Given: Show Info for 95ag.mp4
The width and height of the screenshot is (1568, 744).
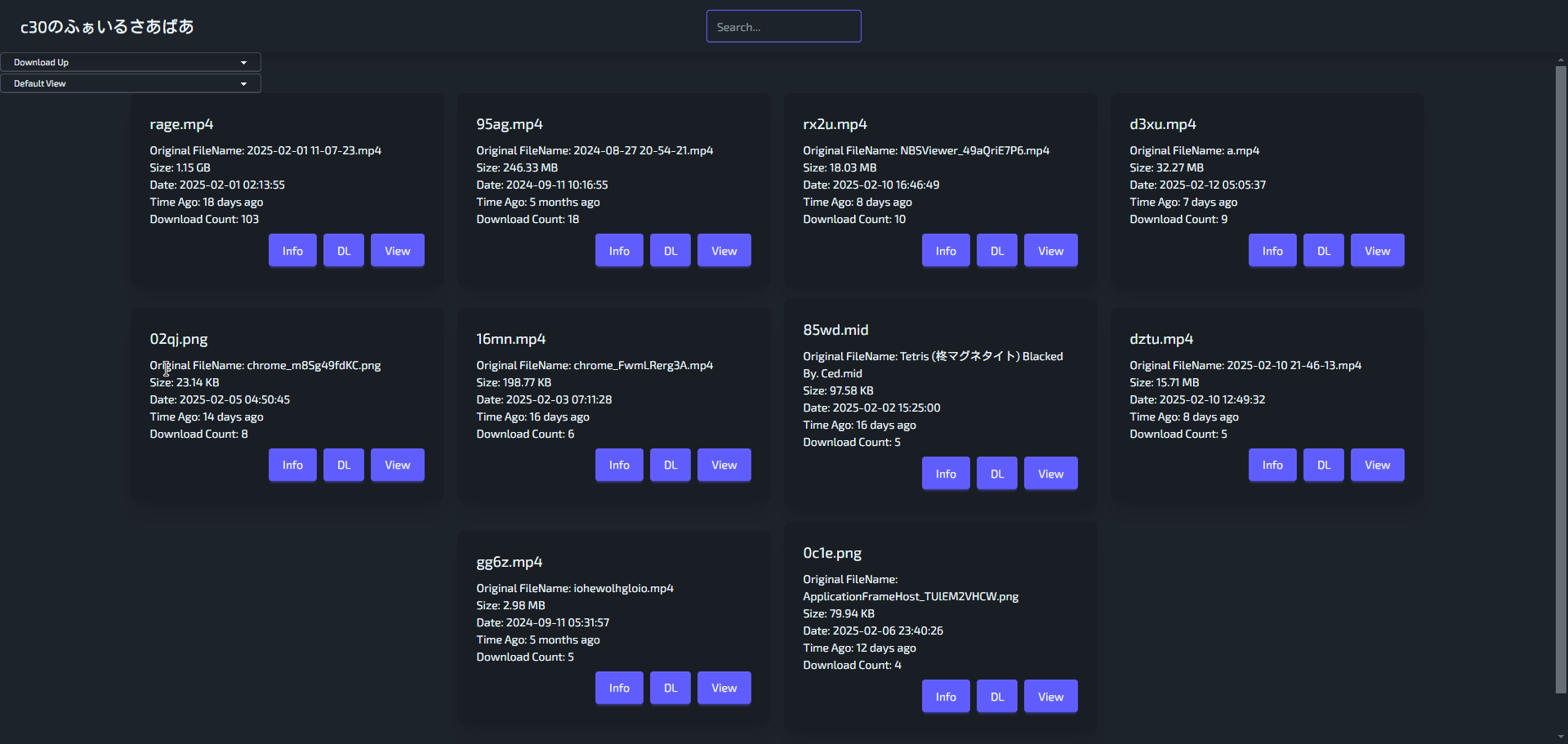Looking at the screenshot, I should (619, 251).
